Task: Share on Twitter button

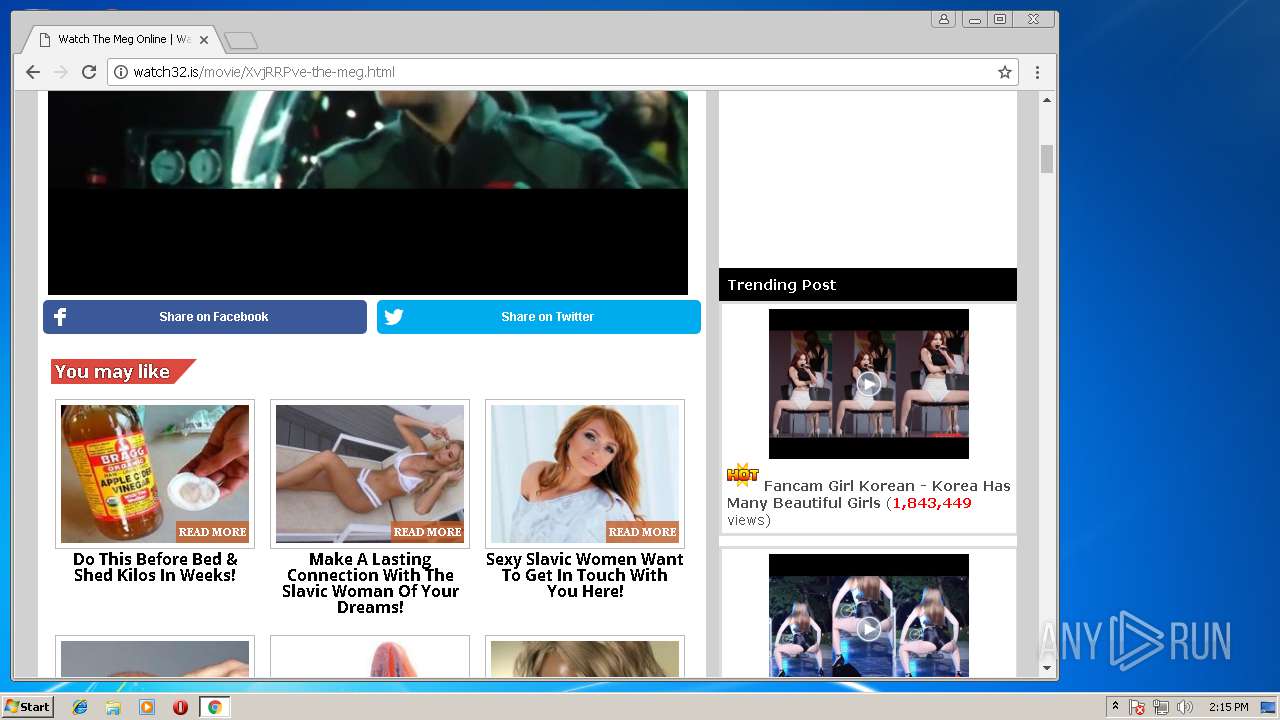Action: 539,317
